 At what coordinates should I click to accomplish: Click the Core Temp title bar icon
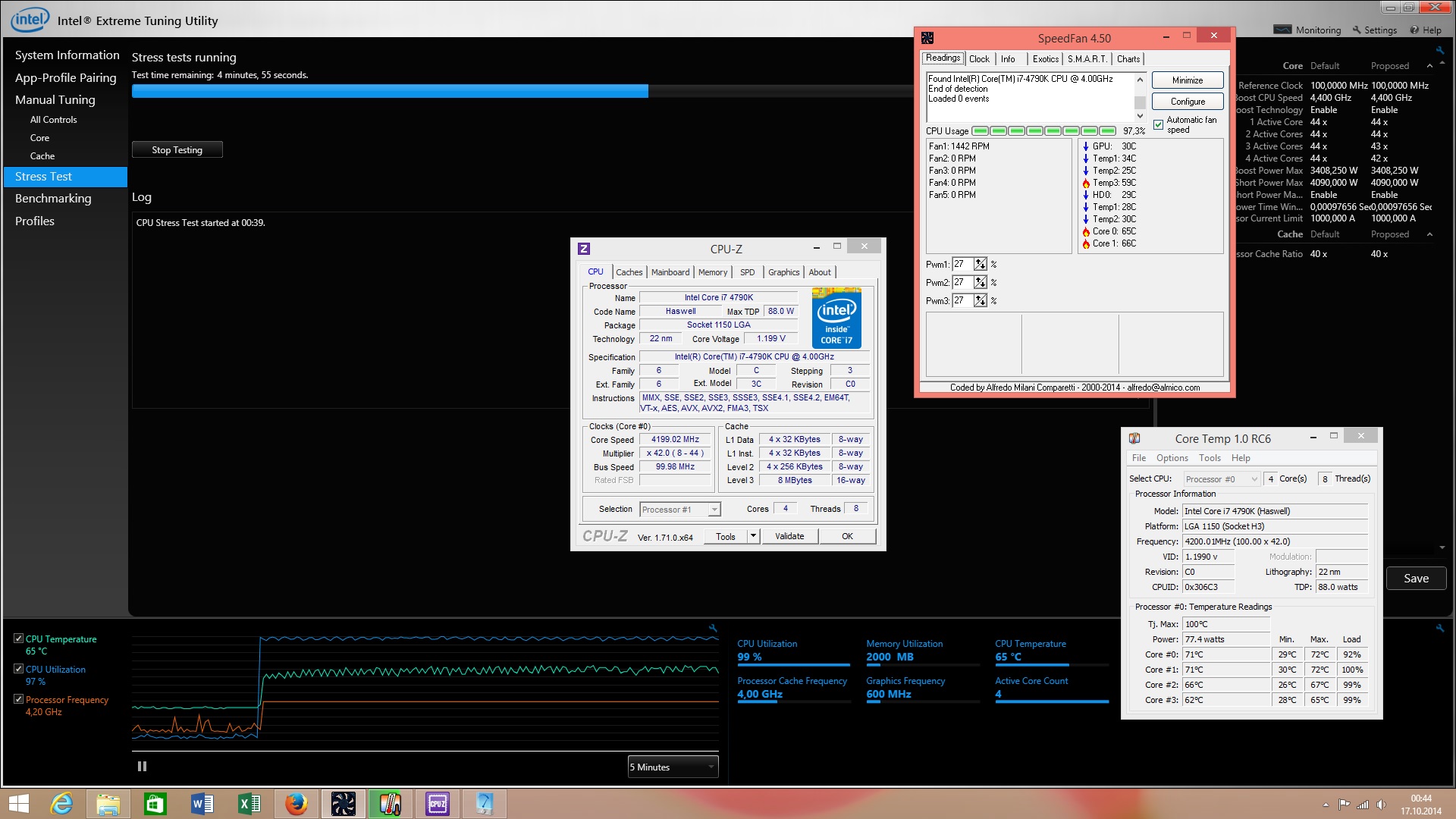tap(1134, 438)
